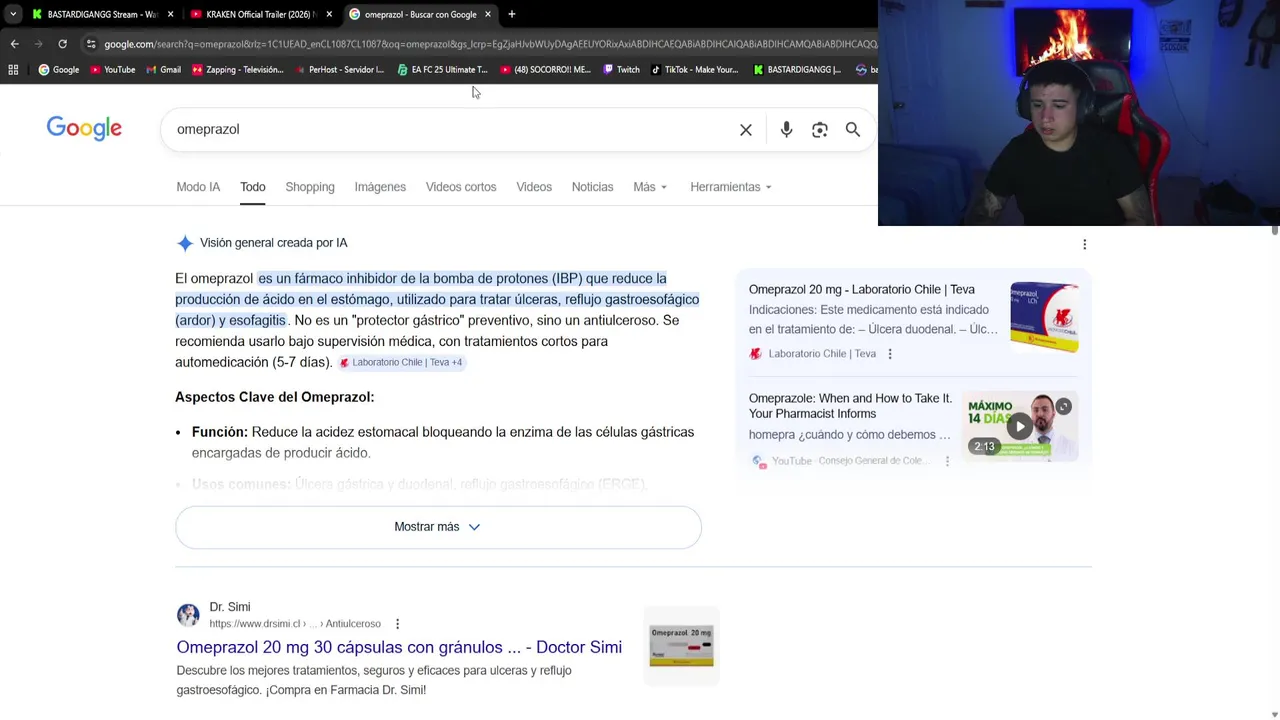Start voice search with microphone icon
The image size is (1280, 720).
tap(786, 130)
